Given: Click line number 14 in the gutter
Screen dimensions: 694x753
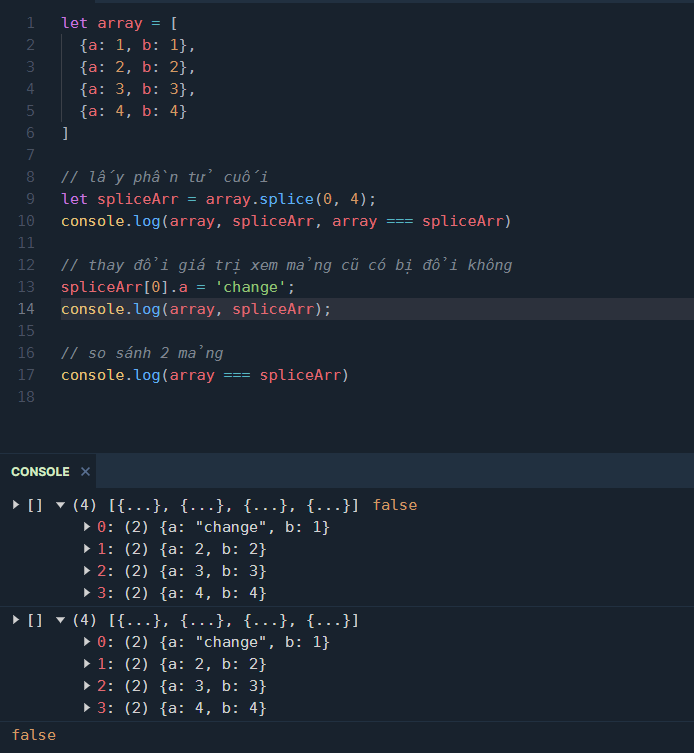Looking at the screenshot, I should 26,309.
